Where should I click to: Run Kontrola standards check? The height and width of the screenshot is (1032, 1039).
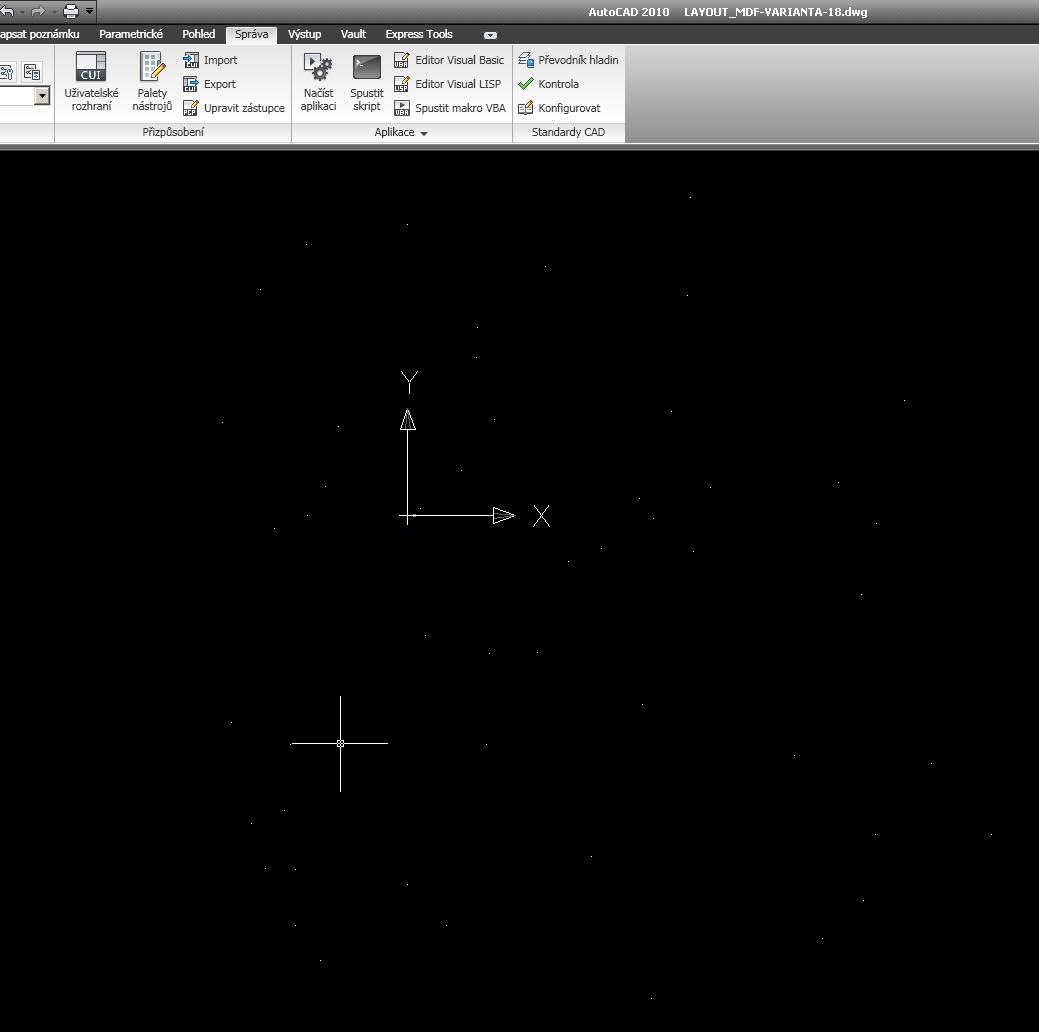[x=526, y=84]
